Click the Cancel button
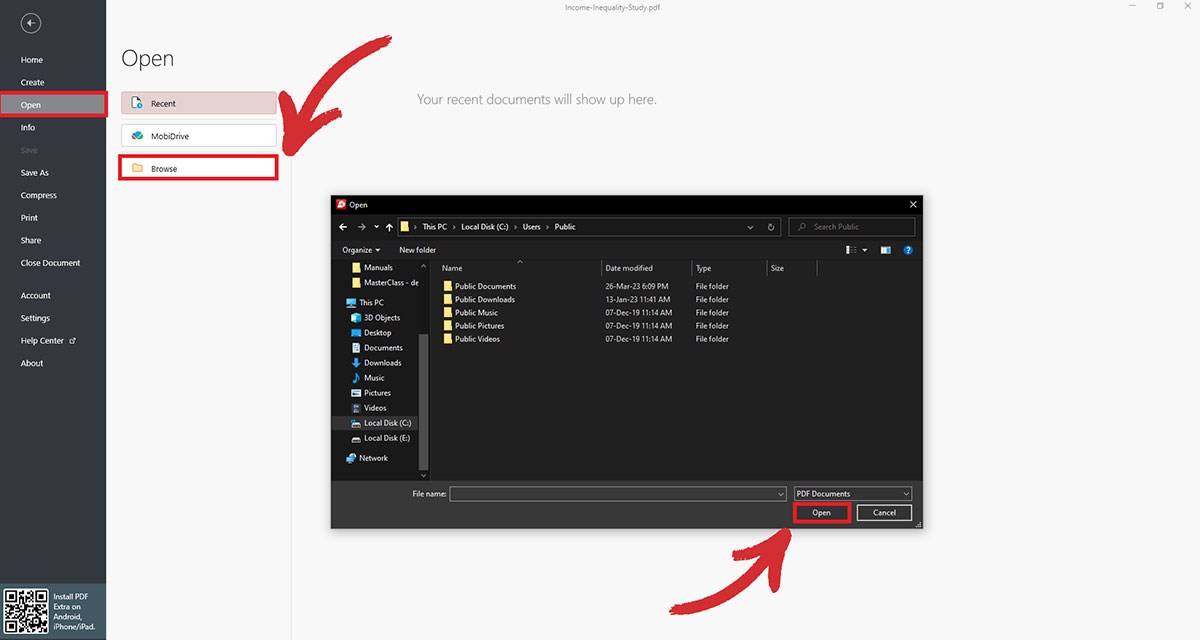Viewport: 1200px width, 640px height. [883, 512]
